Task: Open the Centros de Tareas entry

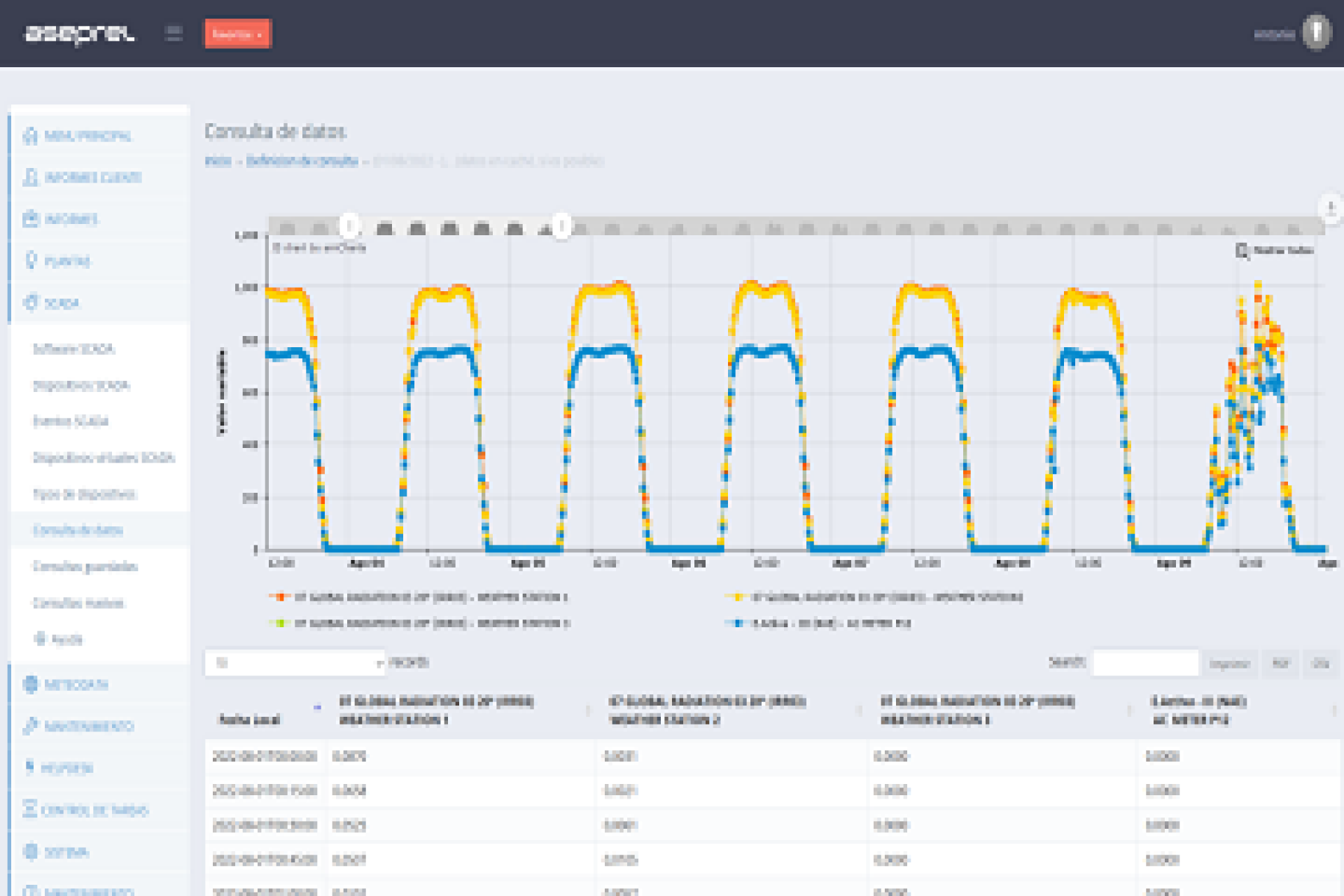Action: (x=94, y=810)
